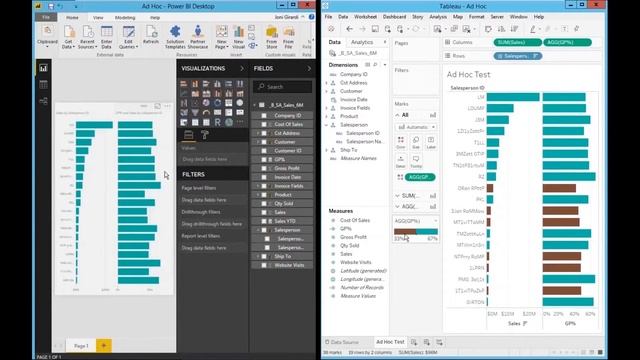Open the Dashboard menu in Tableau
The height and width of the screenshot is (360, 640).
click(x=394, y=17)
